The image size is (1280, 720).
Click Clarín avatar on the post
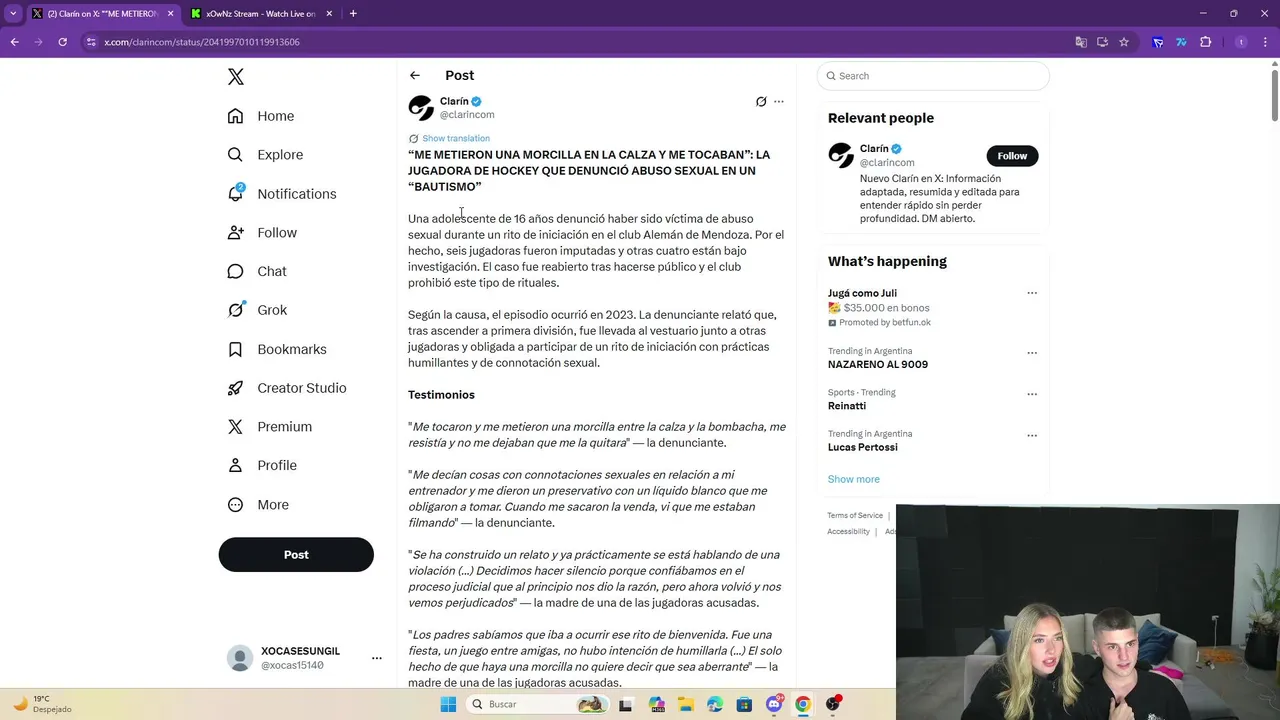(421, 108)
